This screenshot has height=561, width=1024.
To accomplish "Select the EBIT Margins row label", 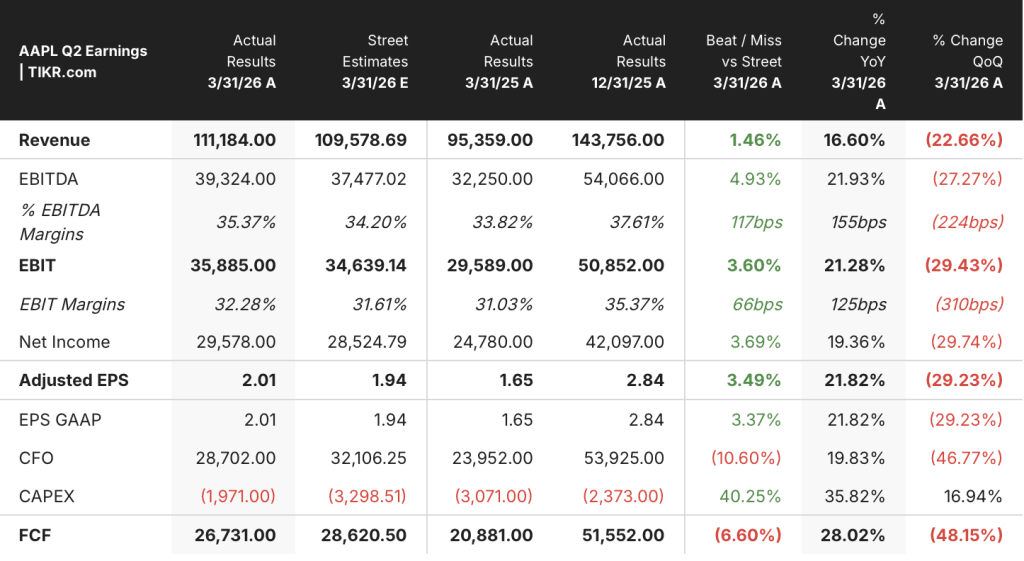I will [72, 304].
